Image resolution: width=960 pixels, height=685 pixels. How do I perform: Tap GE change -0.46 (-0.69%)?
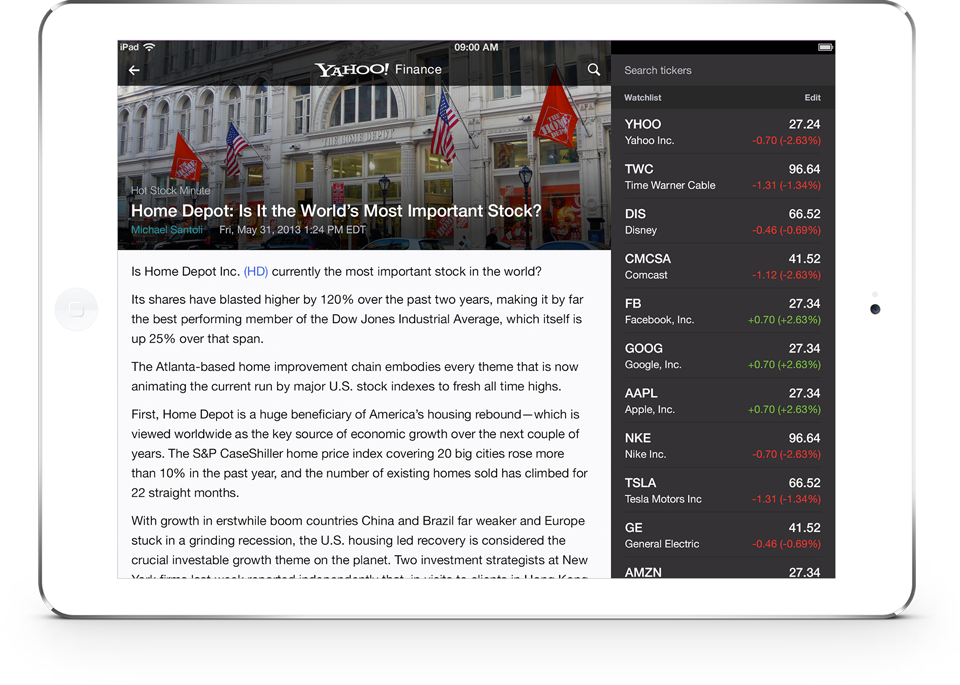(x=786, y=544)
